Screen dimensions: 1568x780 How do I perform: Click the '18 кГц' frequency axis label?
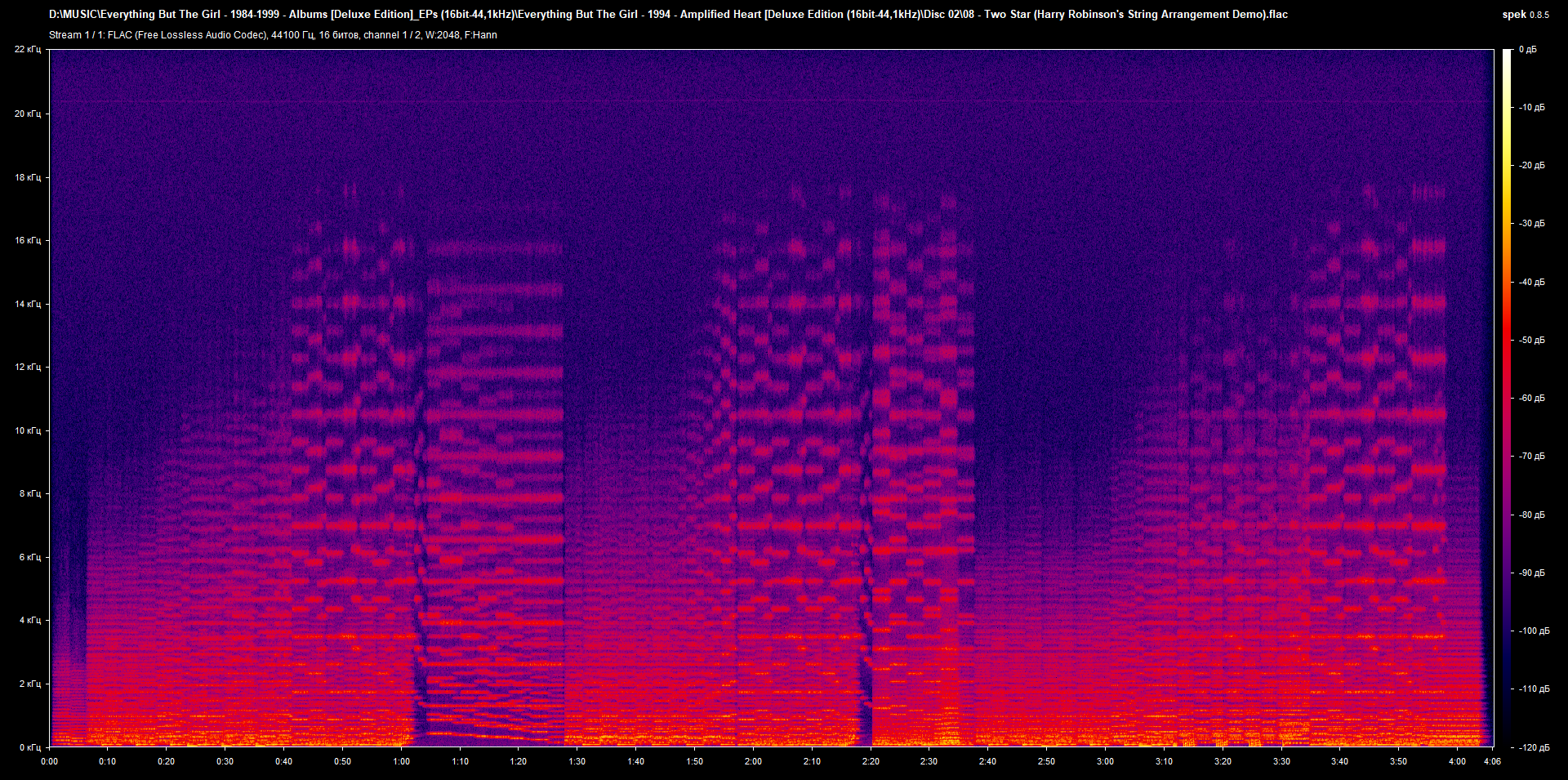click(28, 177)
